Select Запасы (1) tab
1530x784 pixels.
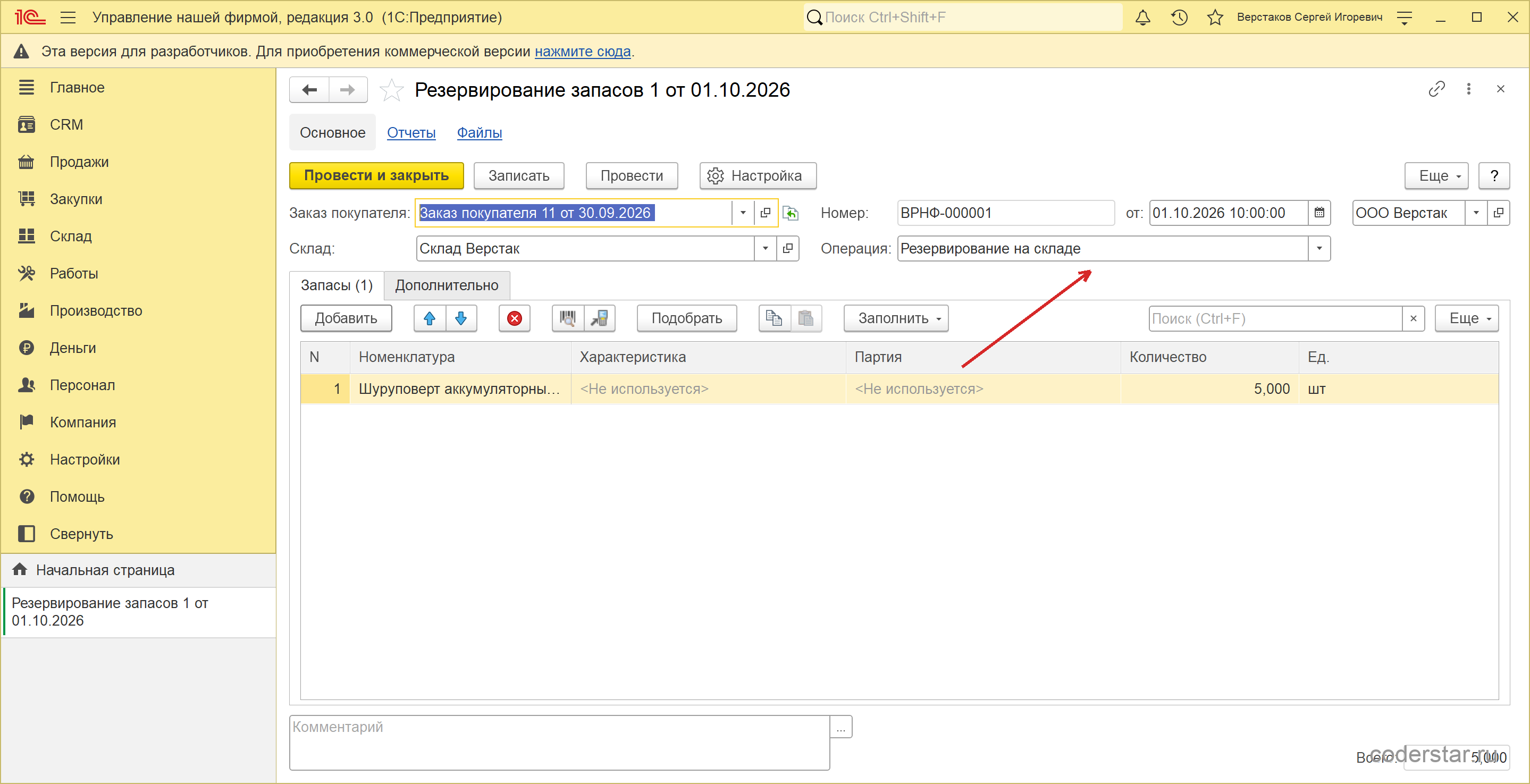[x=336, y=285]
